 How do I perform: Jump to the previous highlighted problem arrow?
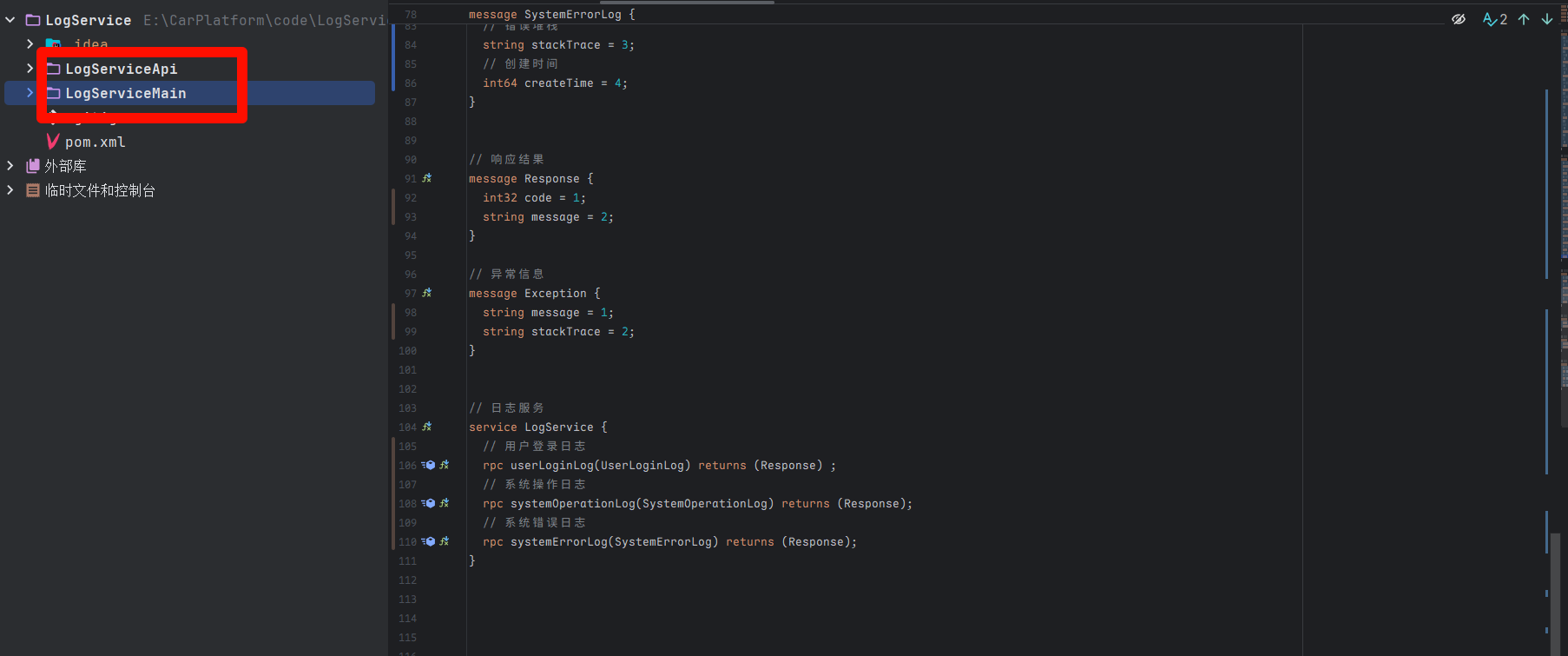(1524, 19)
